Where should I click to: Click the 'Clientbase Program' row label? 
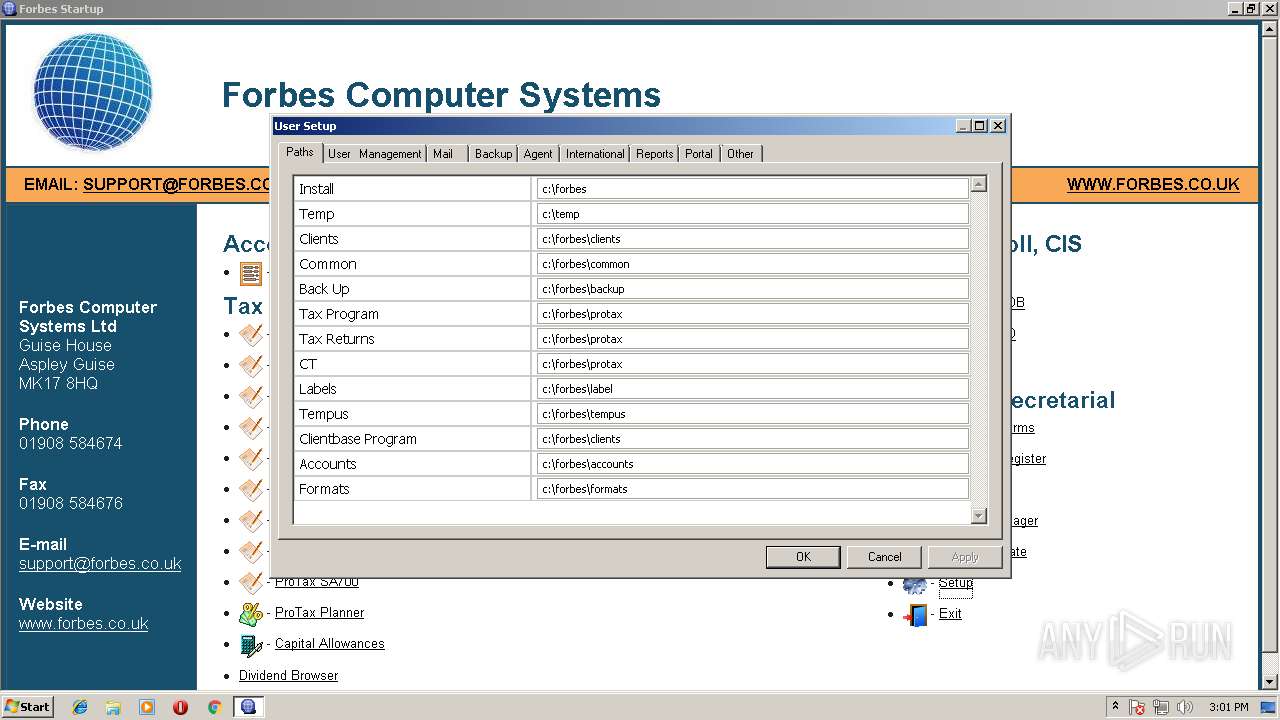click(357, 439)
